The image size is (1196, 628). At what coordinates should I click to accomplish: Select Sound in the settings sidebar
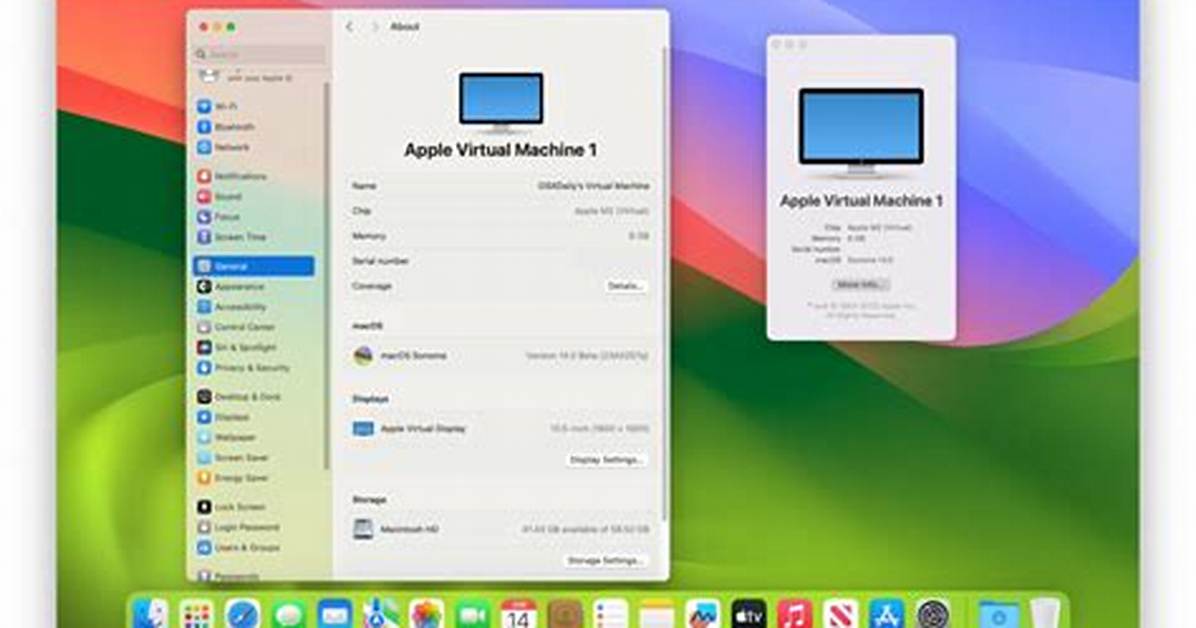[x=220, y=197]
